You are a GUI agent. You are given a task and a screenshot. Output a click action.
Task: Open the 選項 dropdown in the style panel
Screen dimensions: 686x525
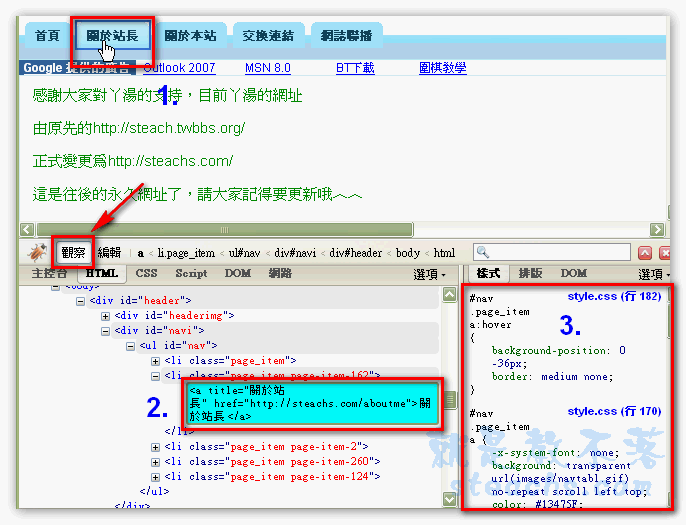[654, 274]
